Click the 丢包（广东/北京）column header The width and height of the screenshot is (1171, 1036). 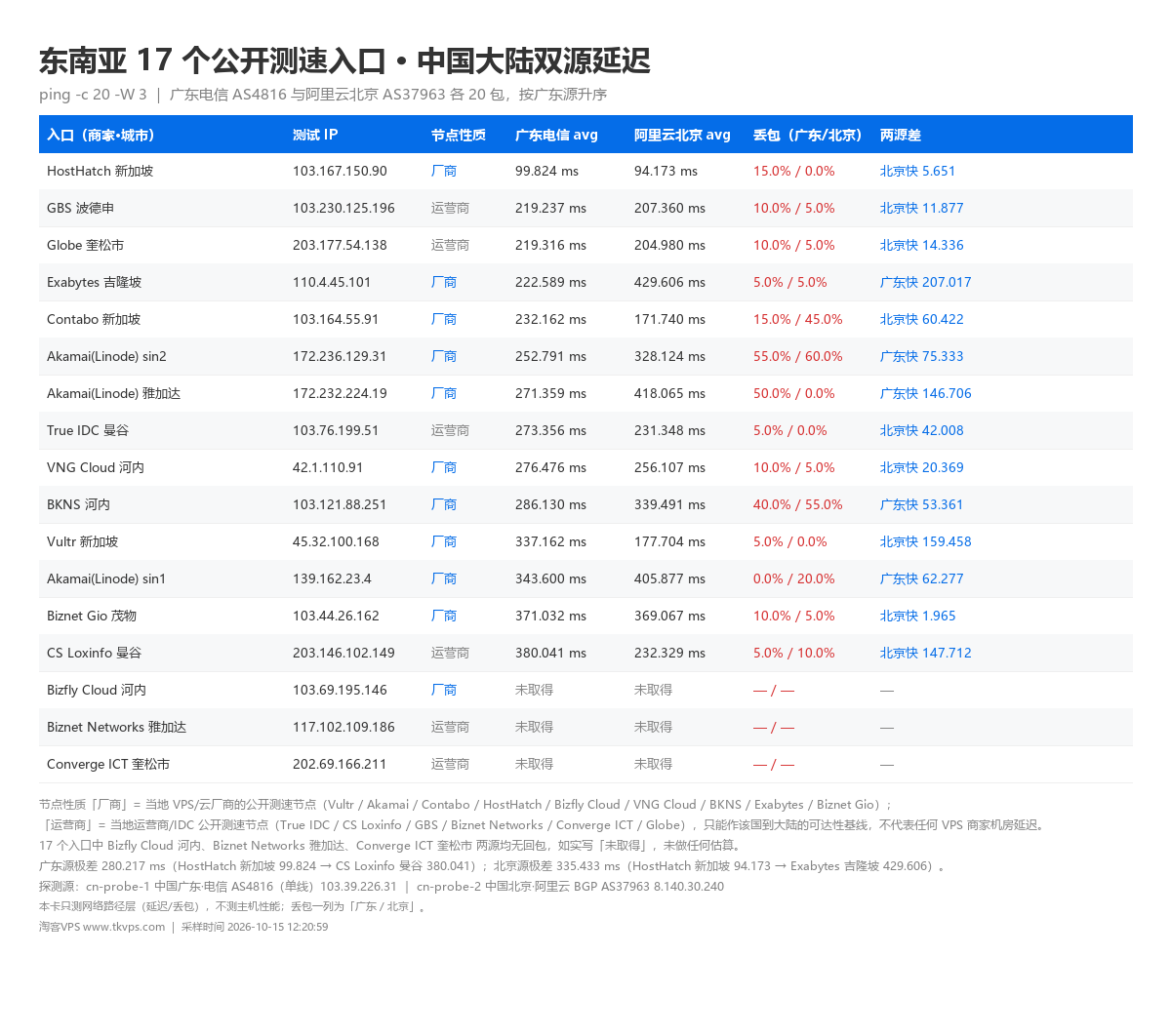[x=808, y=135]
